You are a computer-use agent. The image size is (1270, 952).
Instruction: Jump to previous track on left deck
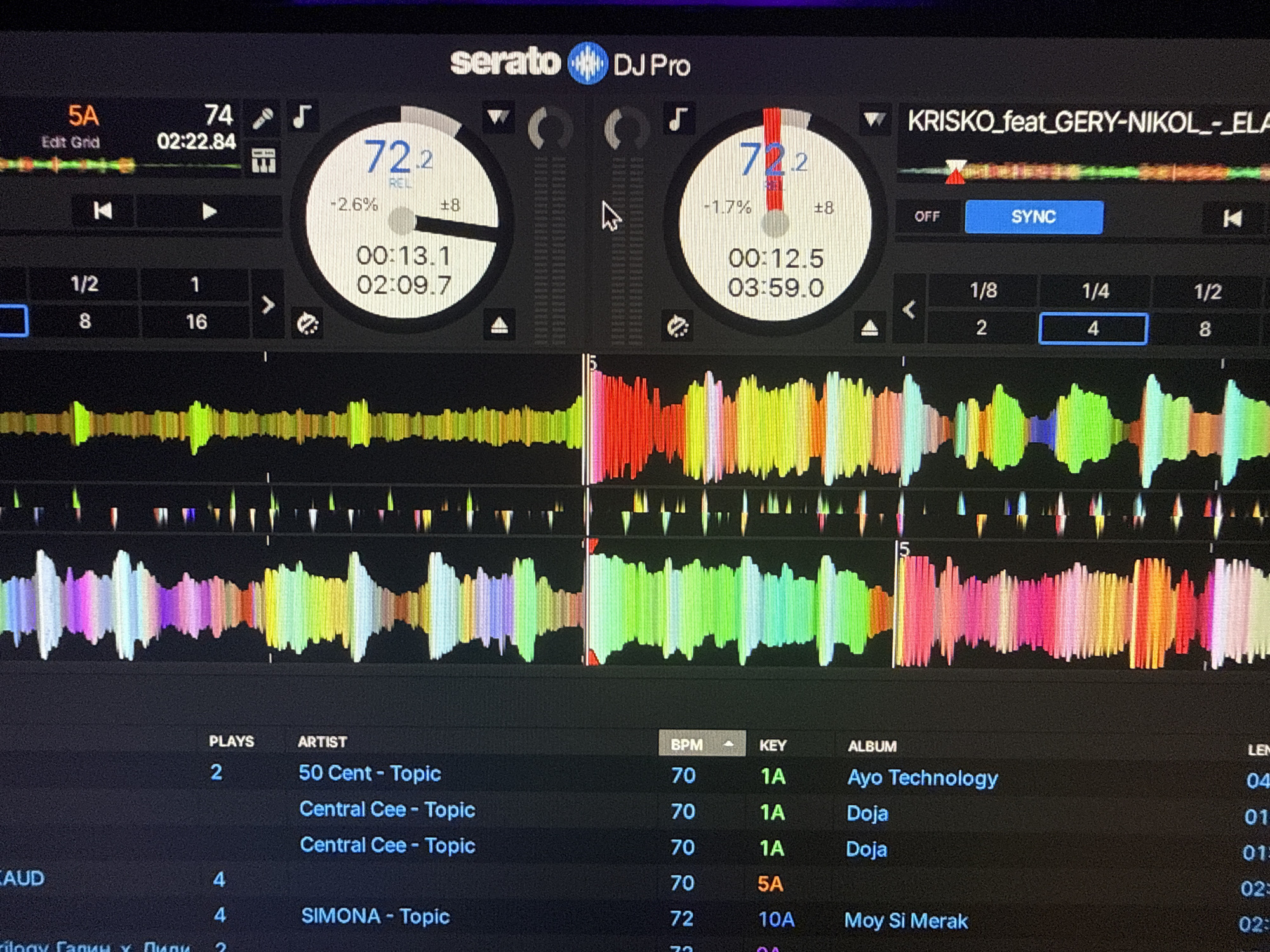[x=103, y=211]
